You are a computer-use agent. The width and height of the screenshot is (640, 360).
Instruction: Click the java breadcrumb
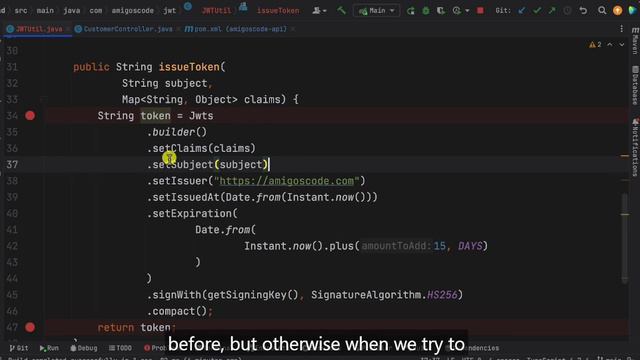[71, 11]
